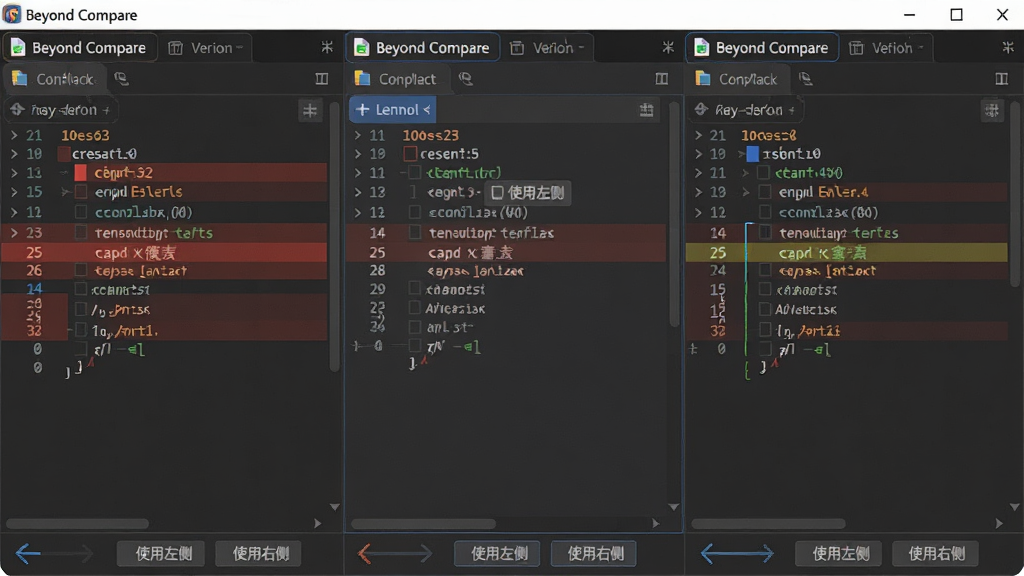Toggle checkbox on tenaulinp tenflas line, middle pane

[x=415, y=232]
